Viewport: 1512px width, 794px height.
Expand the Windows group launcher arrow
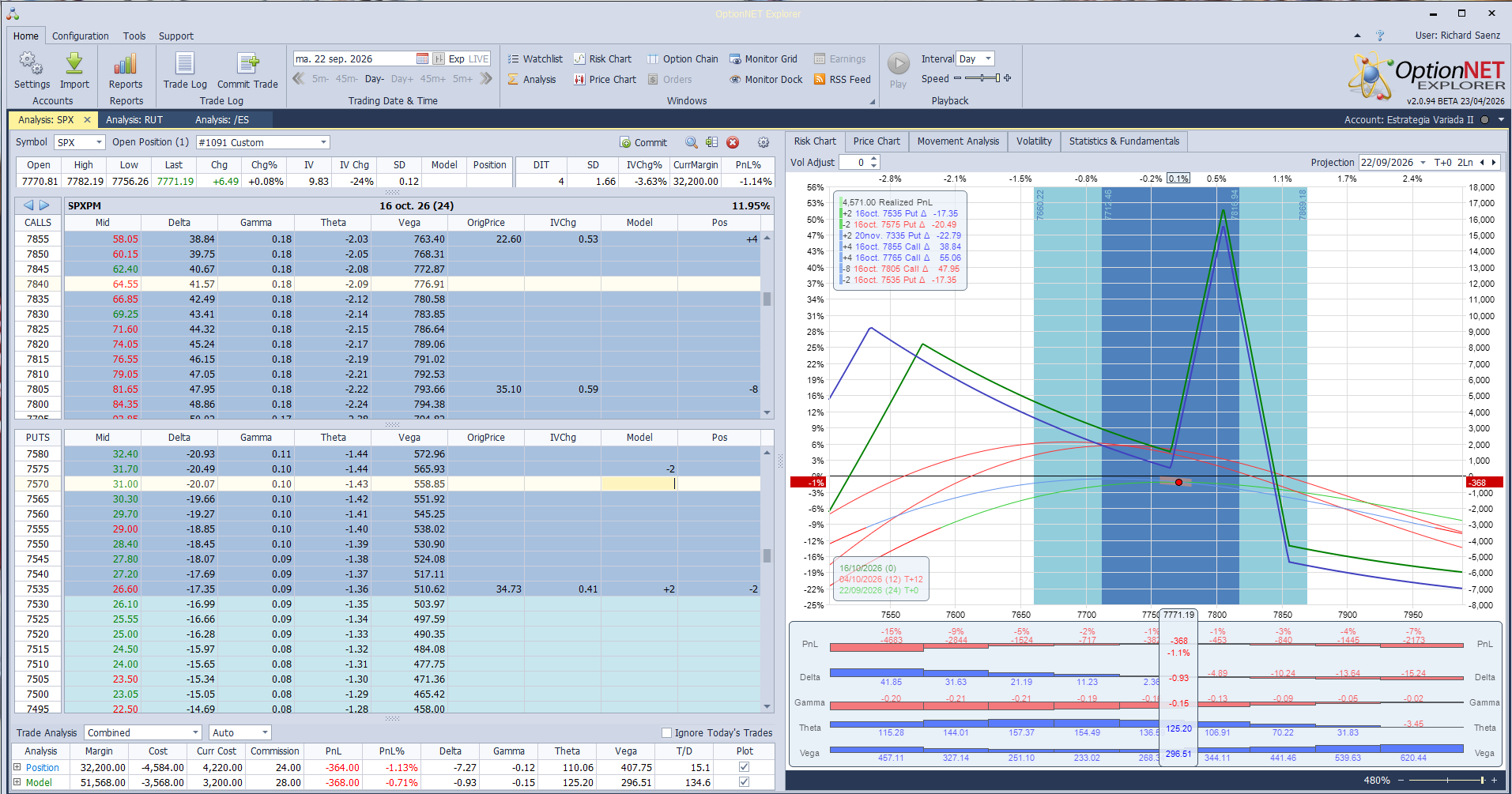pos(873,101)
